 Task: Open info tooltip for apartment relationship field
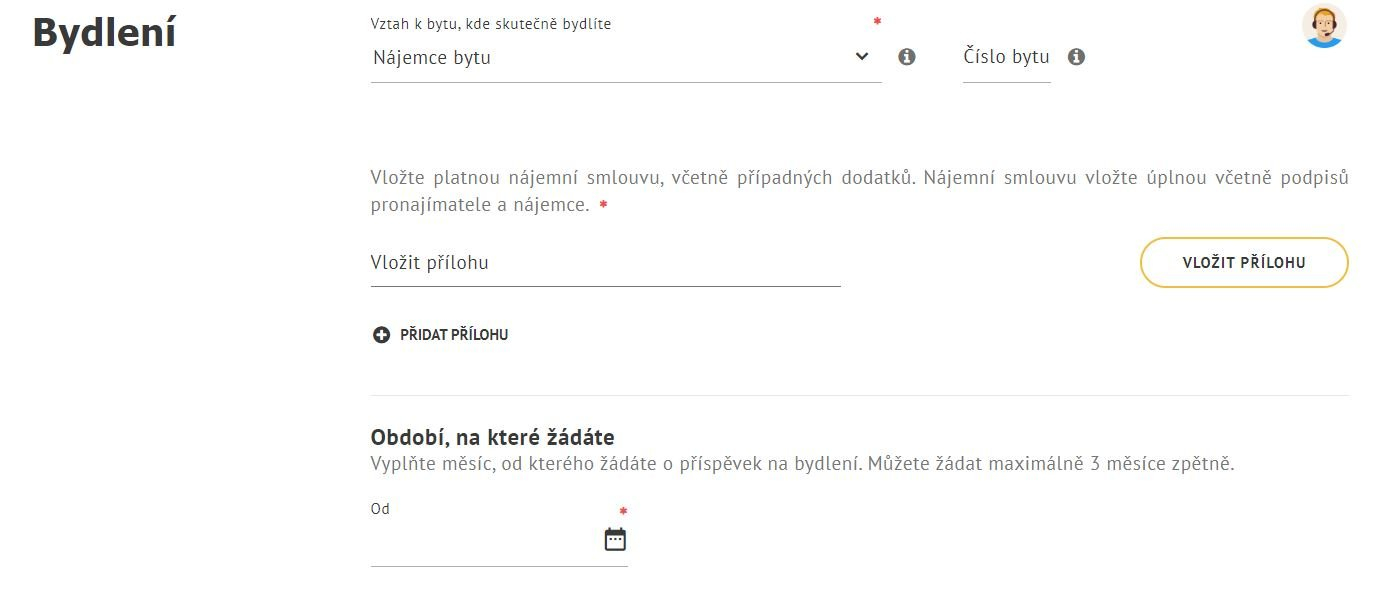pos(907,57)
